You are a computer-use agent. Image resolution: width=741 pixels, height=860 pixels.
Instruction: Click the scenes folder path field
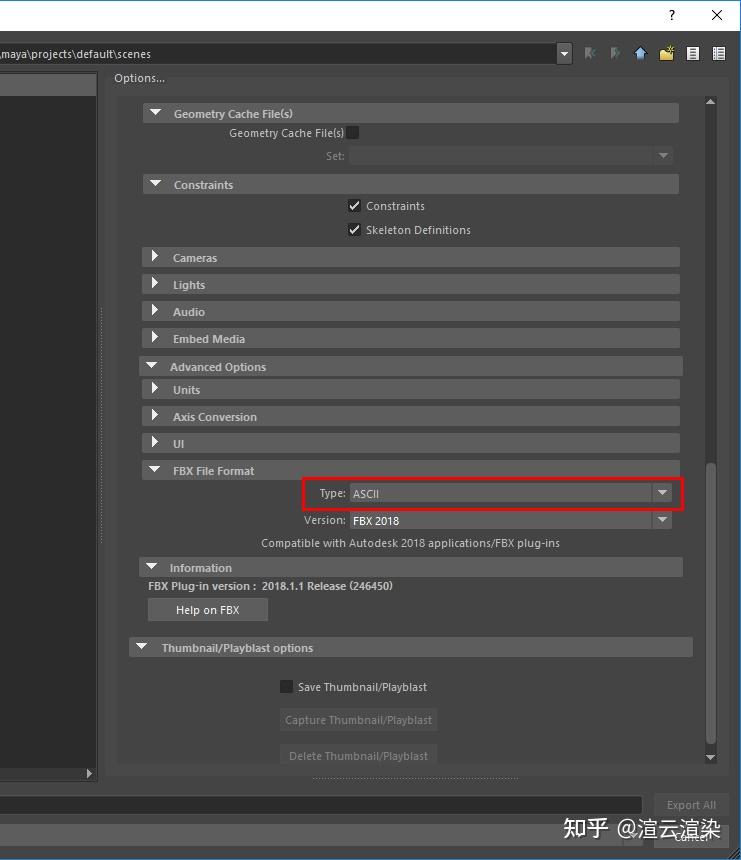click(x=278, y=54)
